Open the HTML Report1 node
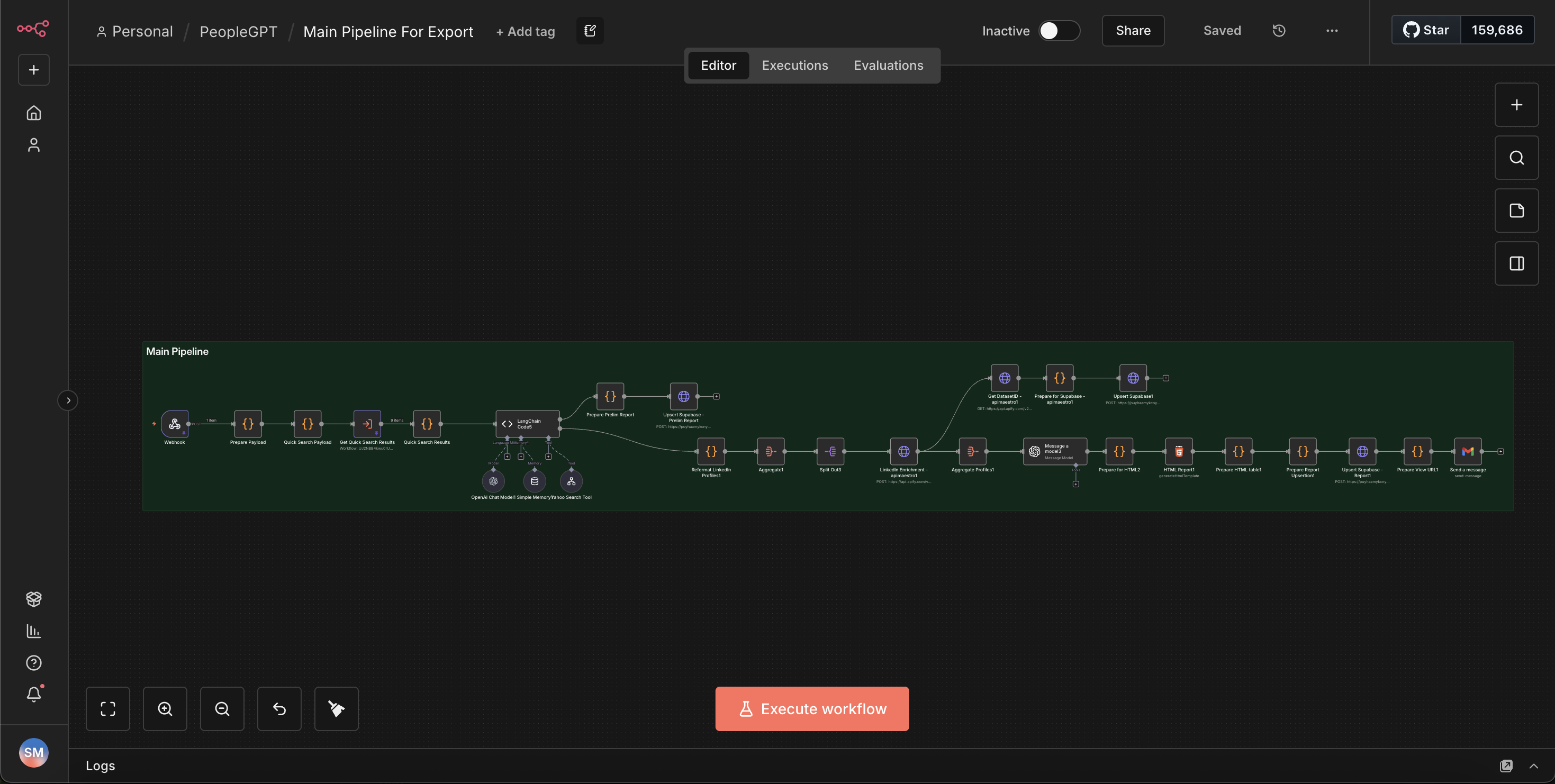The width and height of the screenshot is (1555, 784). coord(1178,451)
